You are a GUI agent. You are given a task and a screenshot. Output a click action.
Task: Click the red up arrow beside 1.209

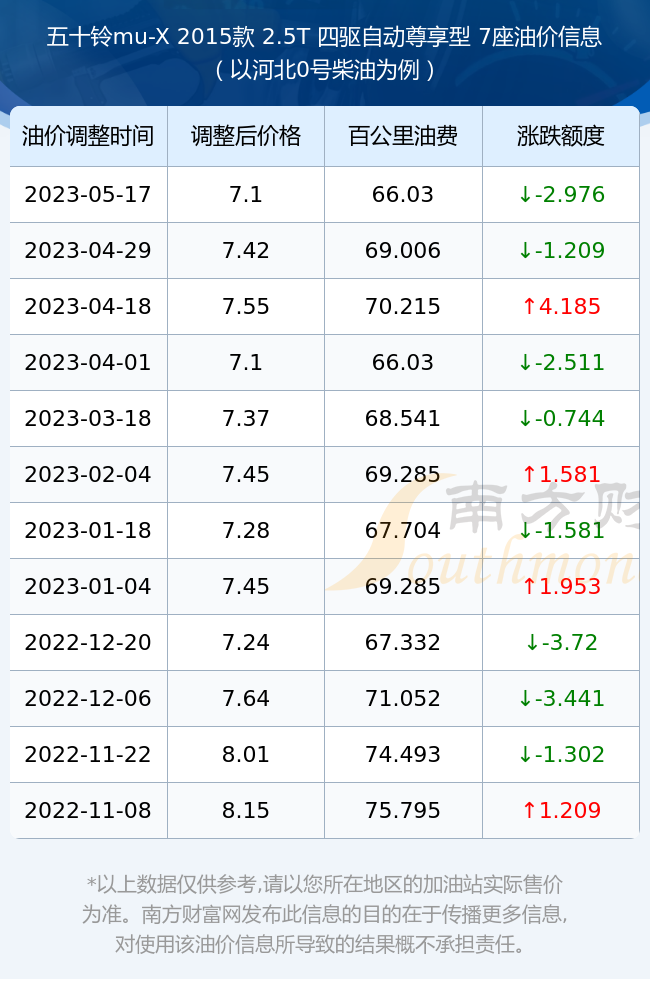tap(529, 811)
